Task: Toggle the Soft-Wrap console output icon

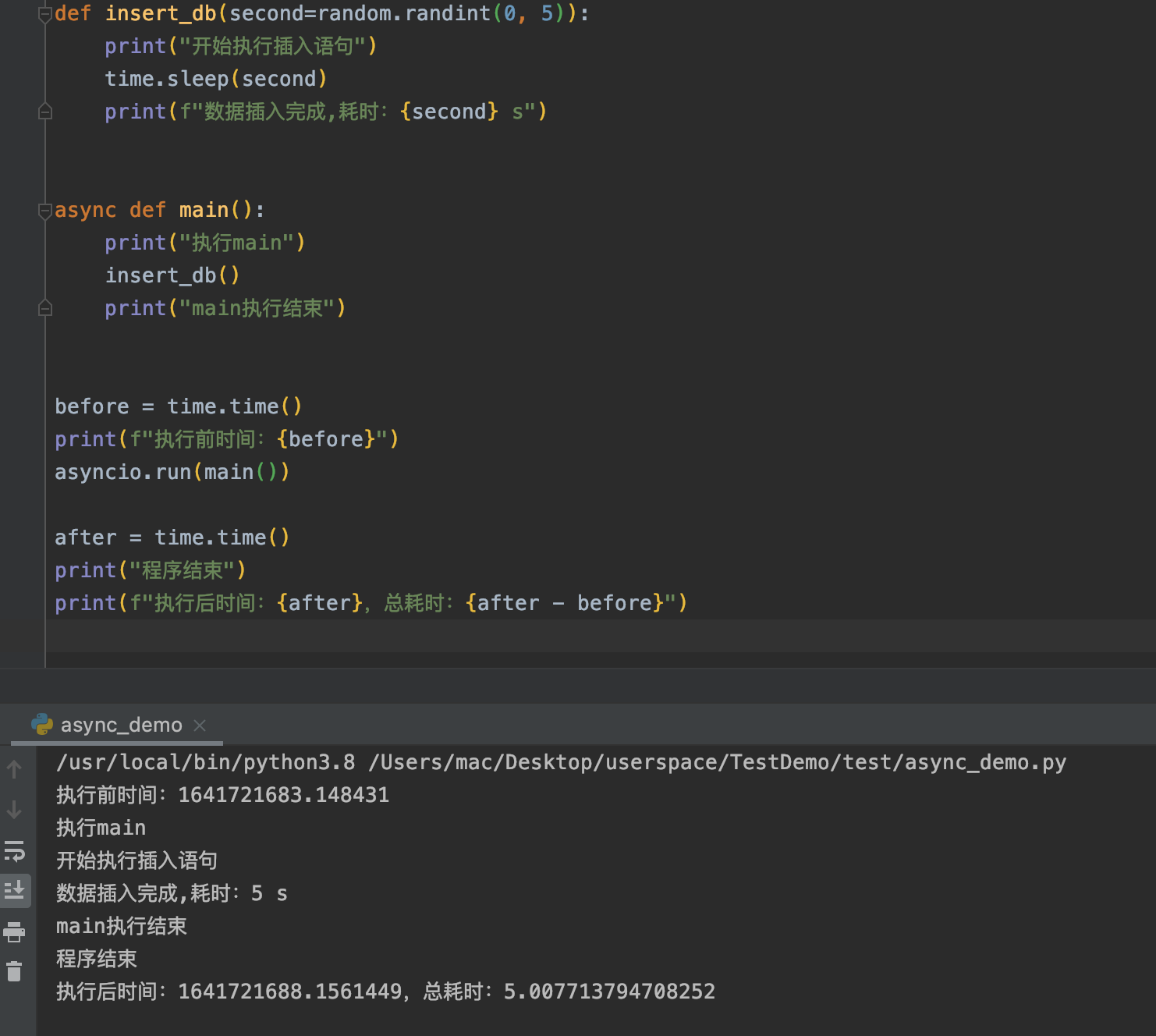Action: (14, 850)
